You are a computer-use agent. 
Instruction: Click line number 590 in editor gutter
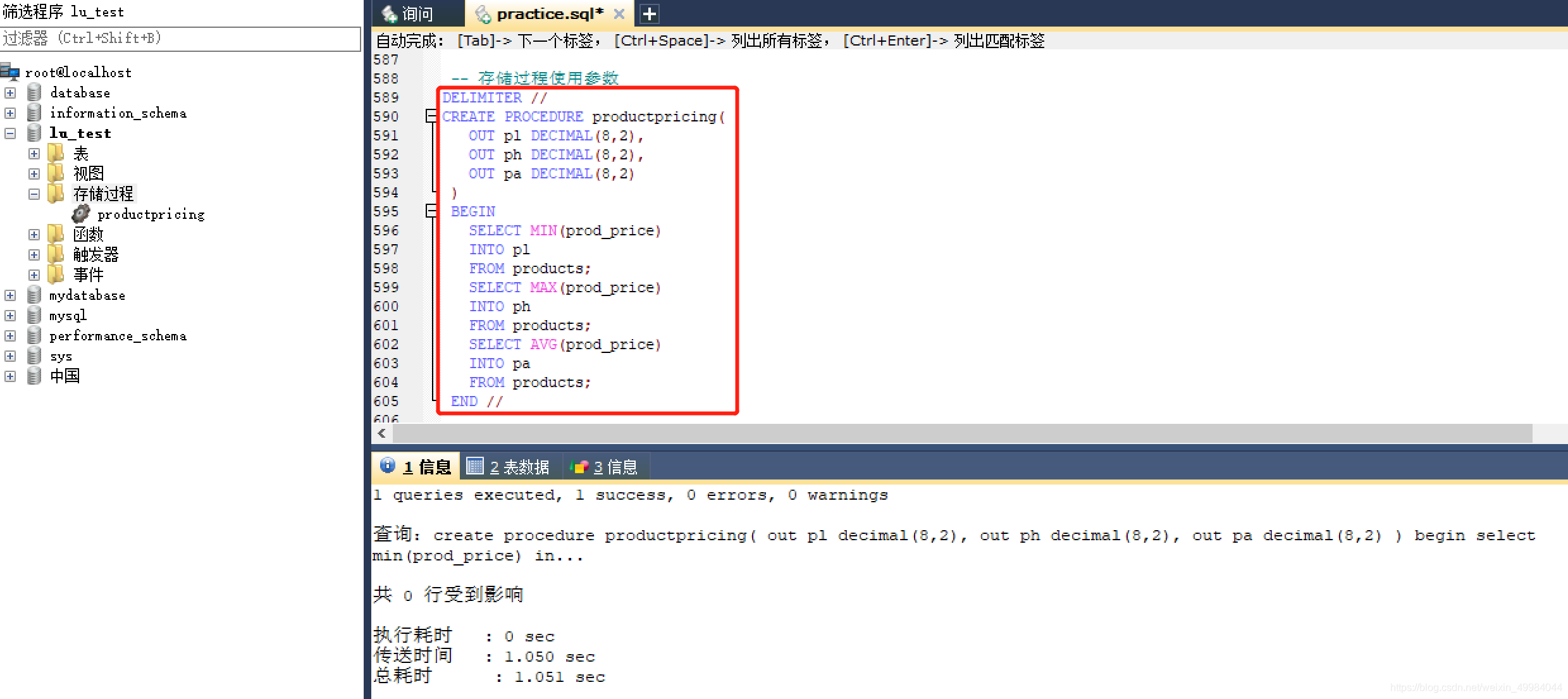click(x=386, y=116)
